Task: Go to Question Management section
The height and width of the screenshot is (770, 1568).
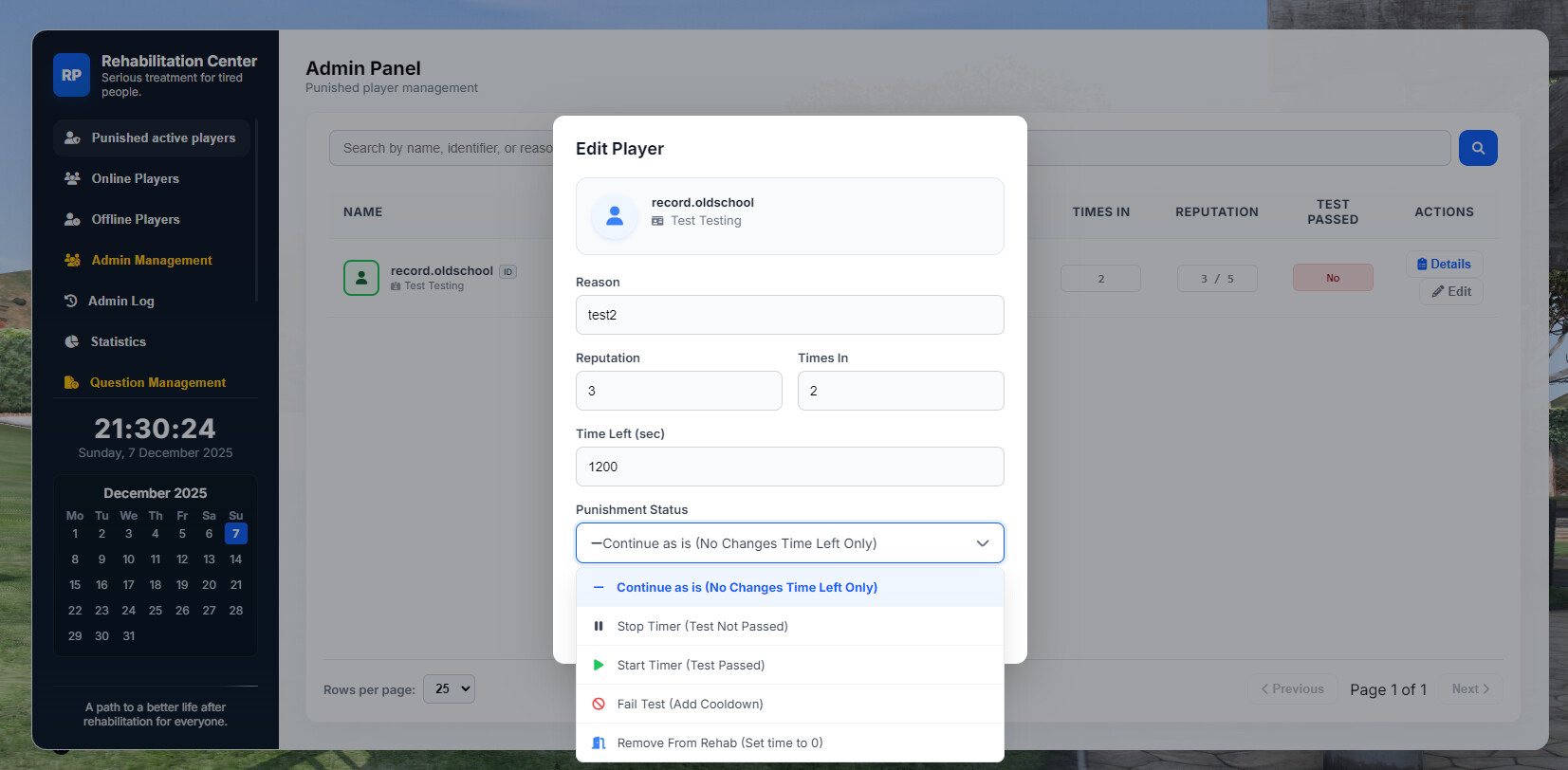Action: (x=157, y=382)
